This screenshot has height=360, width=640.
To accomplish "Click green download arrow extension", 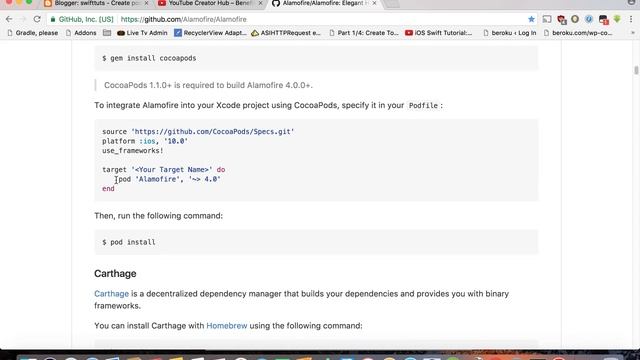I will (x=617, y=19).
